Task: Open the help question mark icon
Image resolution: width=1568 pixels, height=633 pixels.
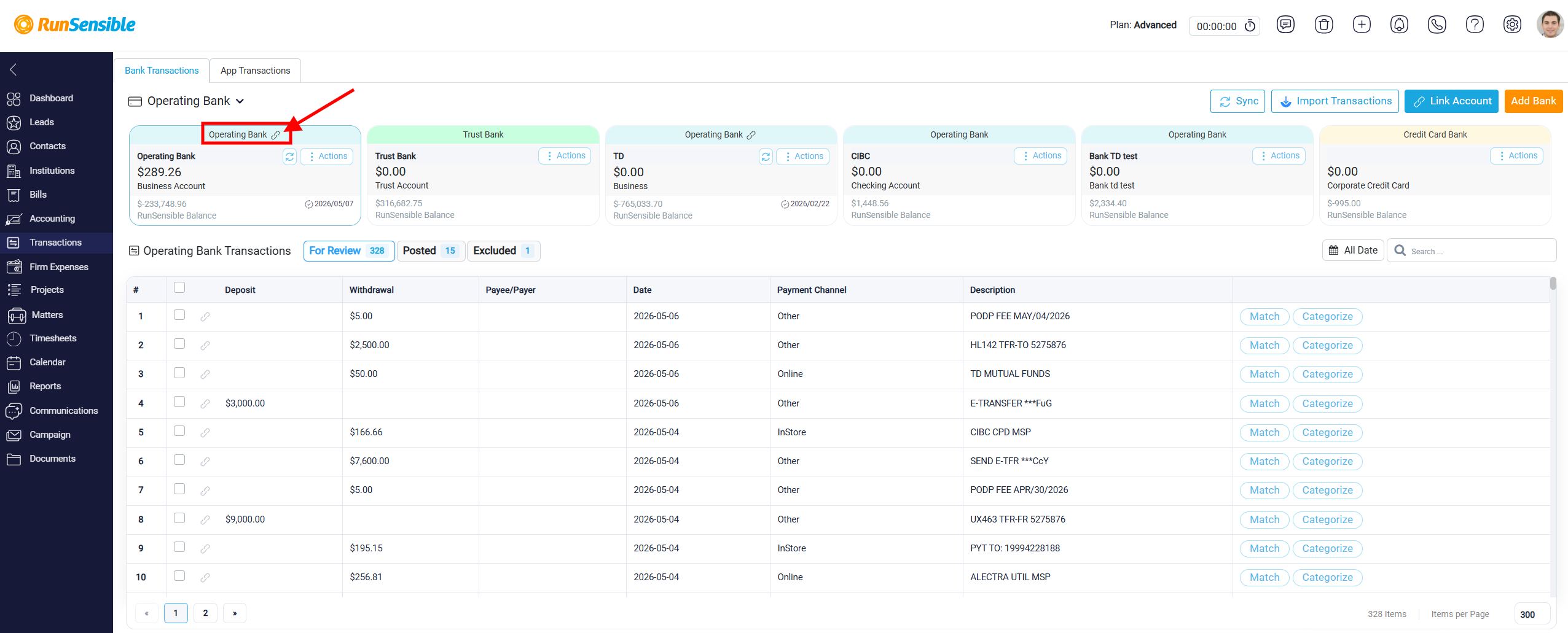Action: [x=1475, y=25]
